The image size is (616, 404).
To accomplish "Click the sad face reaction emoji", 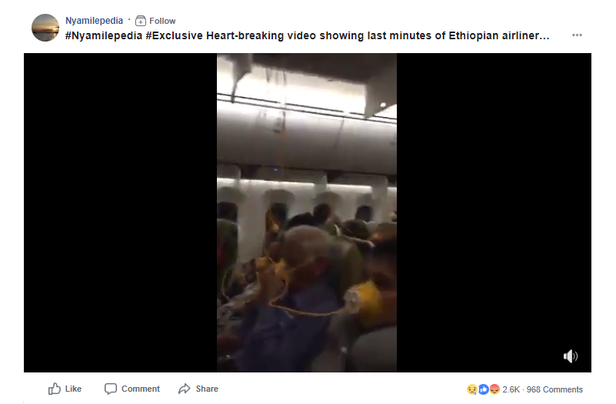I will point(472,389).
